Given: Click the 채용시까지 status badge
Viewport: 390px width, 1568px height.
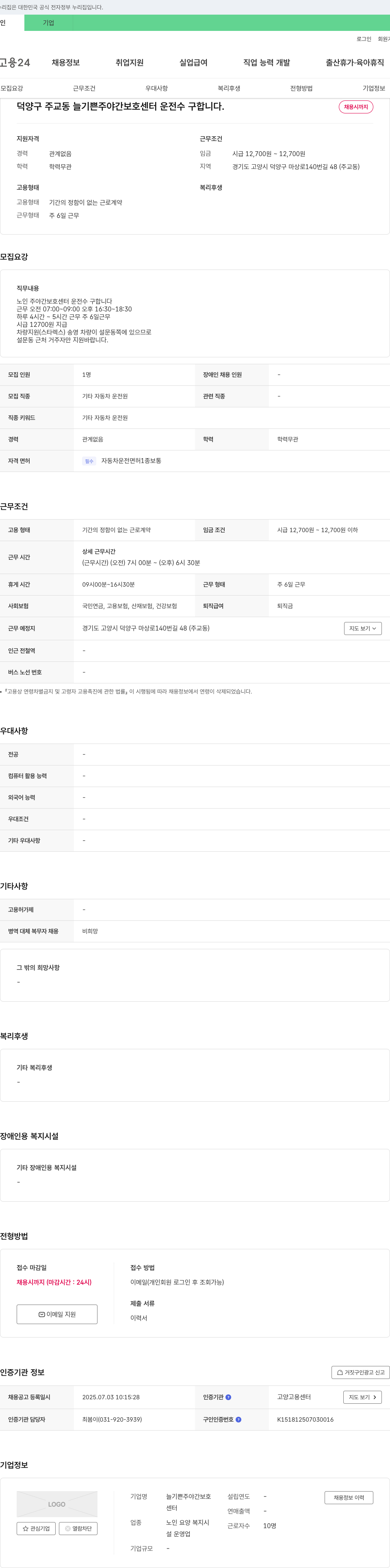Looking at the screenshot, I should click(x=356, y=107).
